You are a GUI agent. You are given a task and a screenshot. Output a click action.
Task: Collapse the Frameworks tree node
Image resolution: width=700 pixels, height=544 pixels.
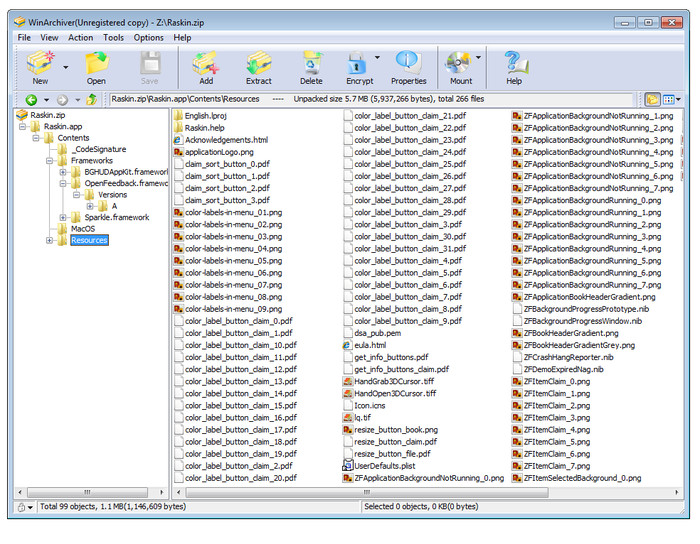point(50,161)
